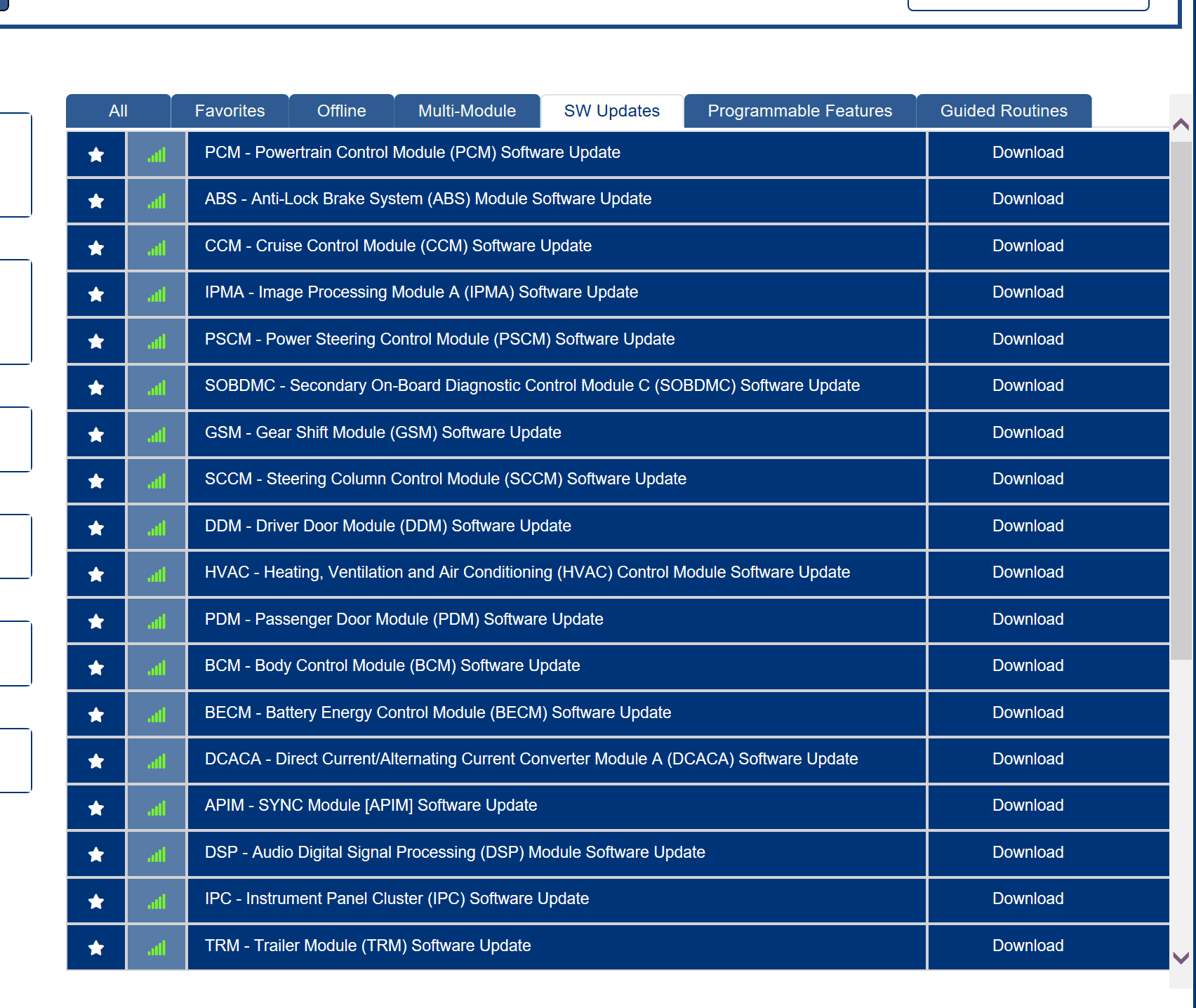Screen dimensions: 1196x1008
Task: Click the star icon for TRM Trailer Module
Action: [x=96, y=948]
